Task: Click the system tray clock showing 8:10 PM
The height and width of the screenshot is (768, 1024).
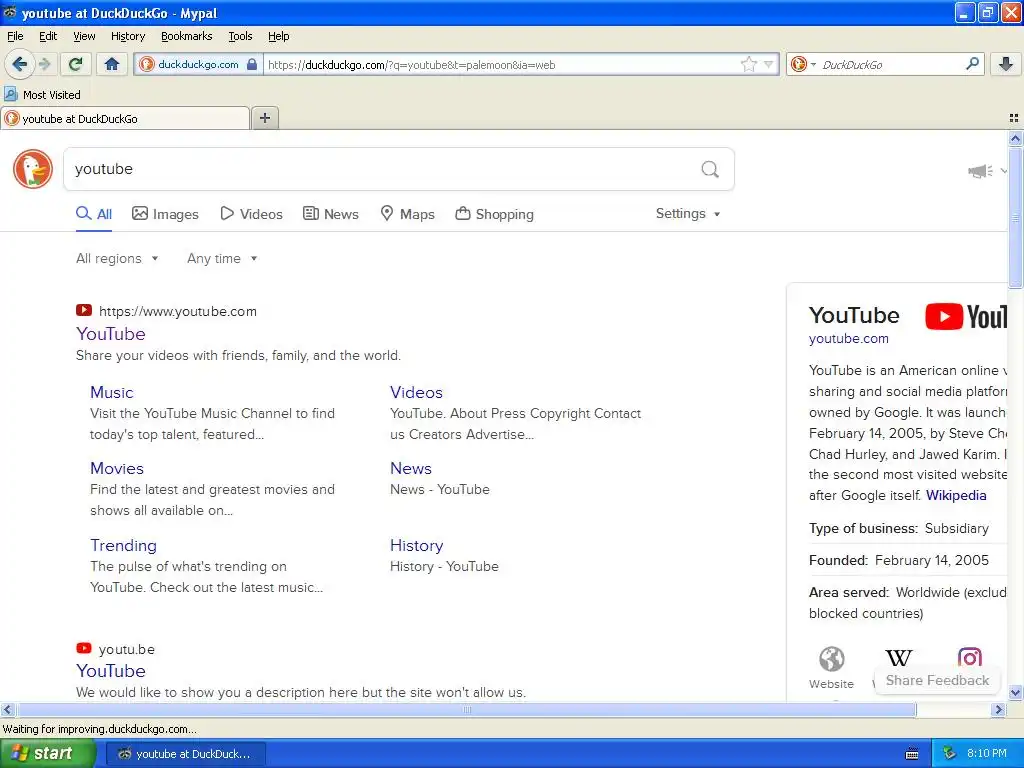Action: (x=987, y=754)
